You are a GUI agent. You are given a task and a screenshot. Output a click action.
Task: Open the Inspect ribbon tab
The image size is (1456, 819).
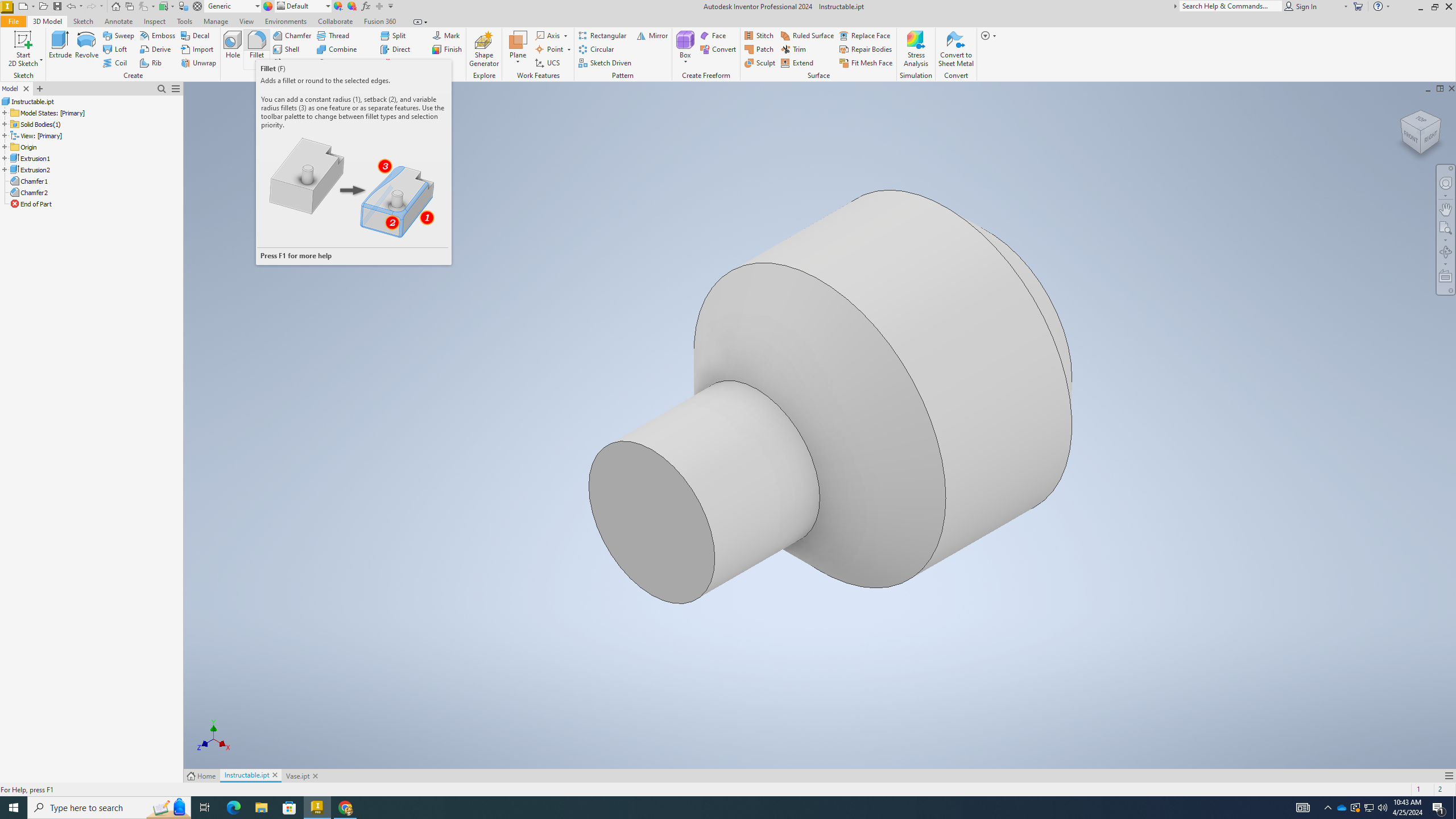(x=155, y=22)
